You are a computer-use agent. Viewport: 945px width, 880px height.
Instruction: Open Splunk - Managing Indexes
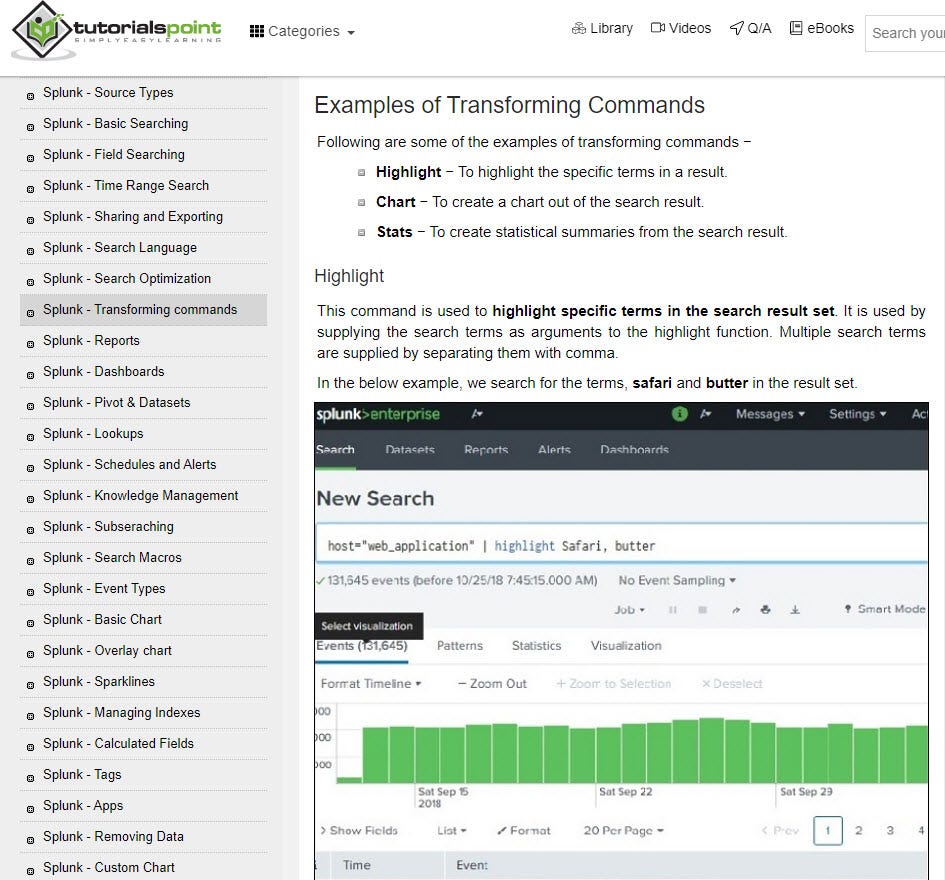121,713
